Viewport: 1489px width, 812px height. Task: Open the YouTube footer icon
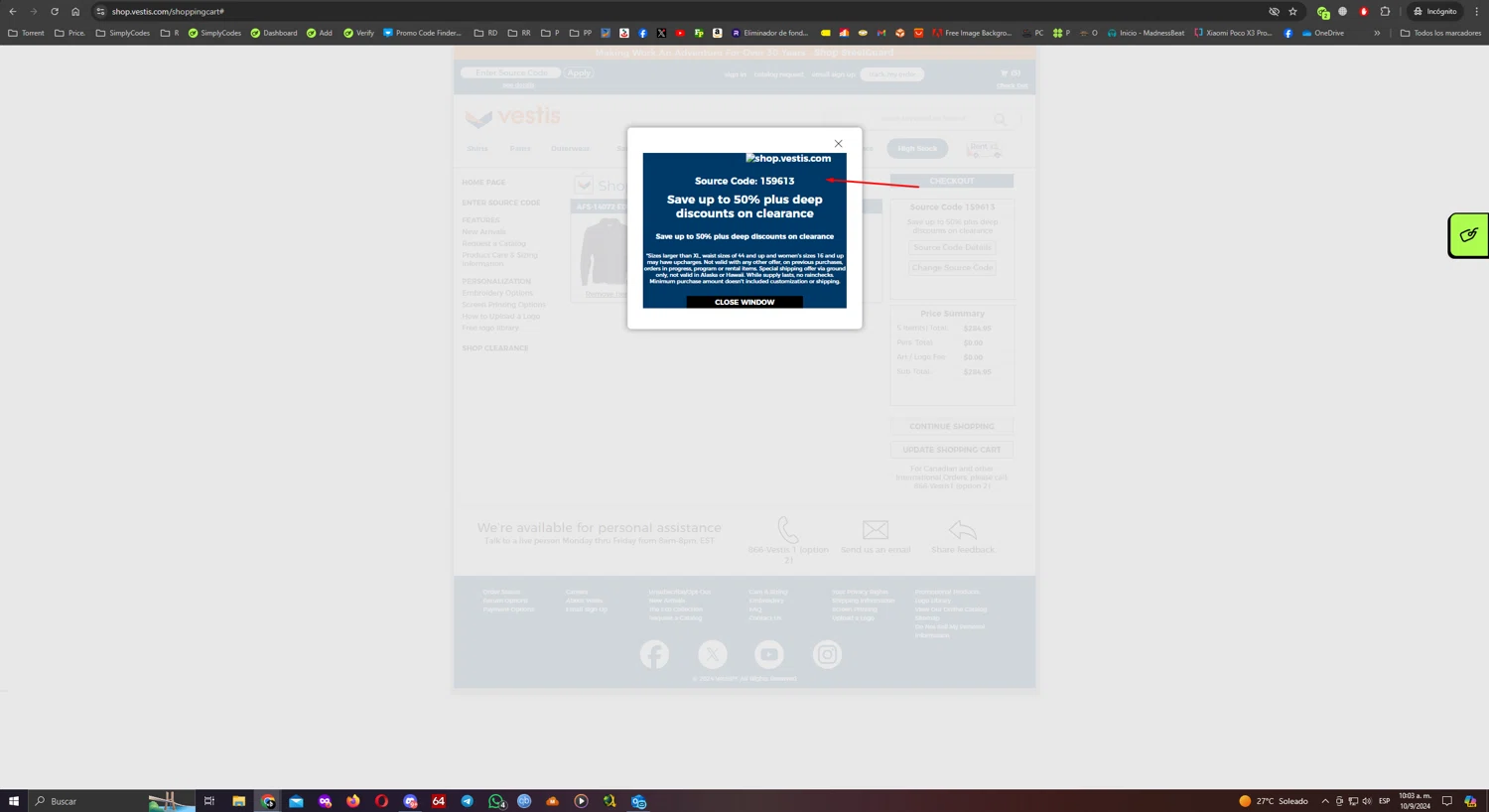pos(769,654)
